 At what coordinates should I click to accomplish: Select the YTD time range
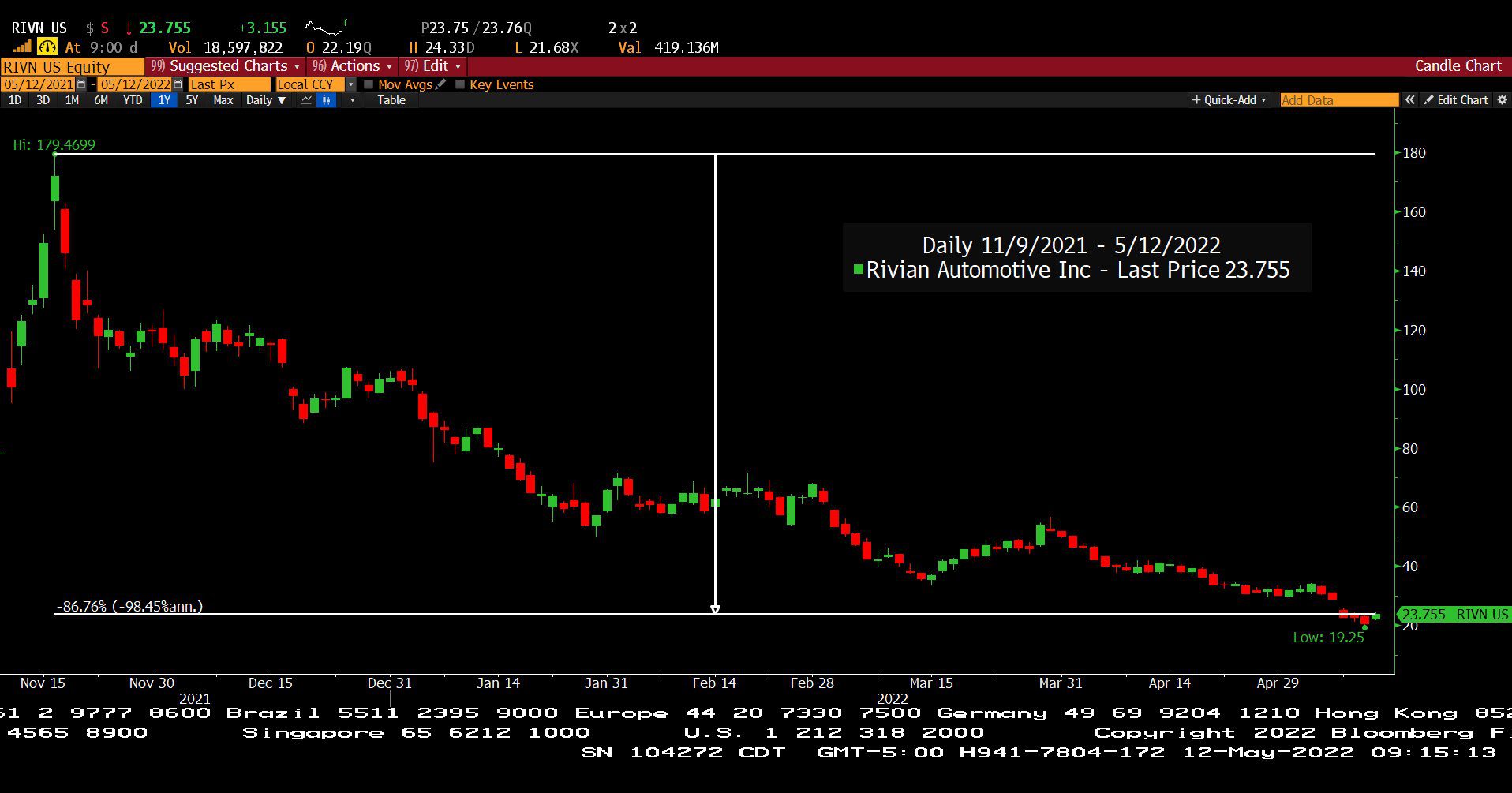click(x=133, y=100)
